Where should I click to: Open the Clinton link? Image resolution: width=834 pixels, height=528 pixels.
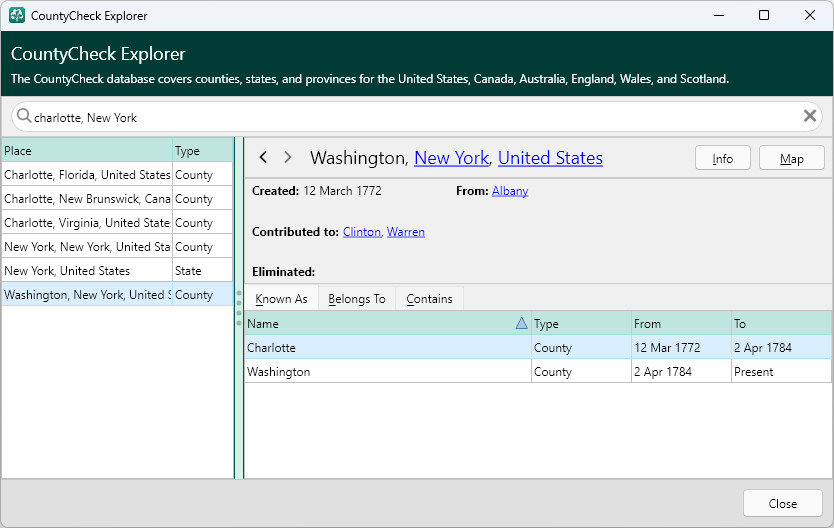[362, 232]
